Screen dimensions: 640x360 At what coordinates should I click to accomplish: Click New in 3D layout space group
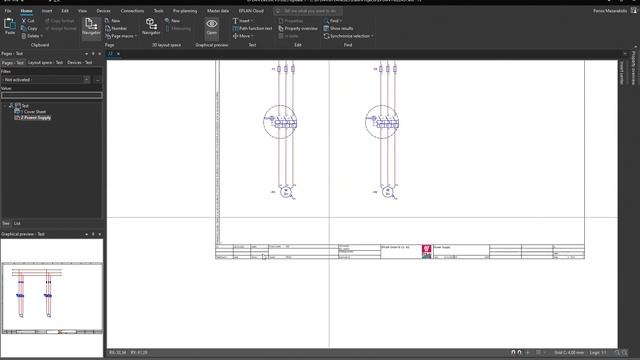(x=172, y=20)
